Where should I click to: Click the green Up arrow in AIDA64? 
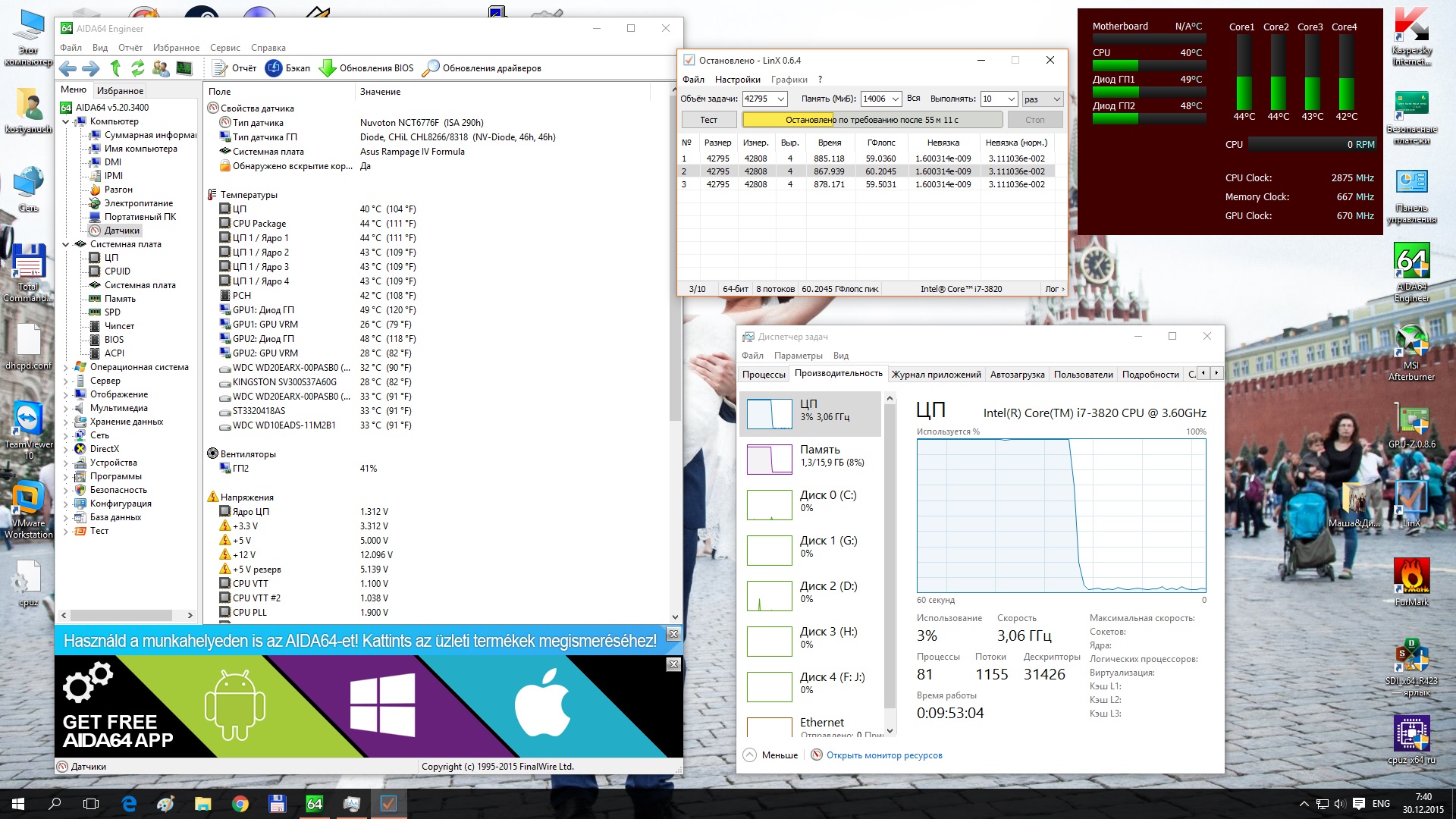(x=115, y=68)
